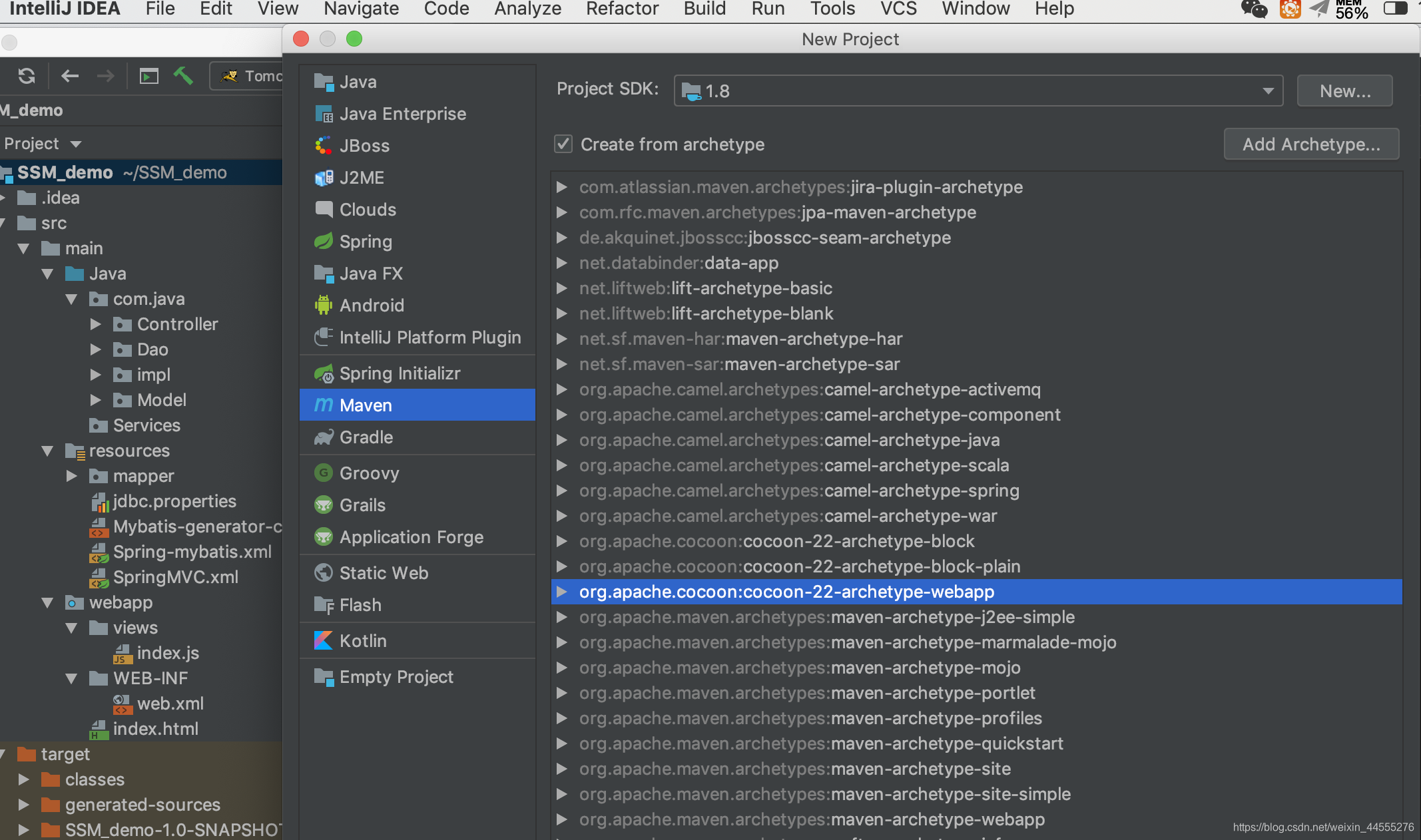
Task: Open the Refactor menu
Action: coord(622,9)
